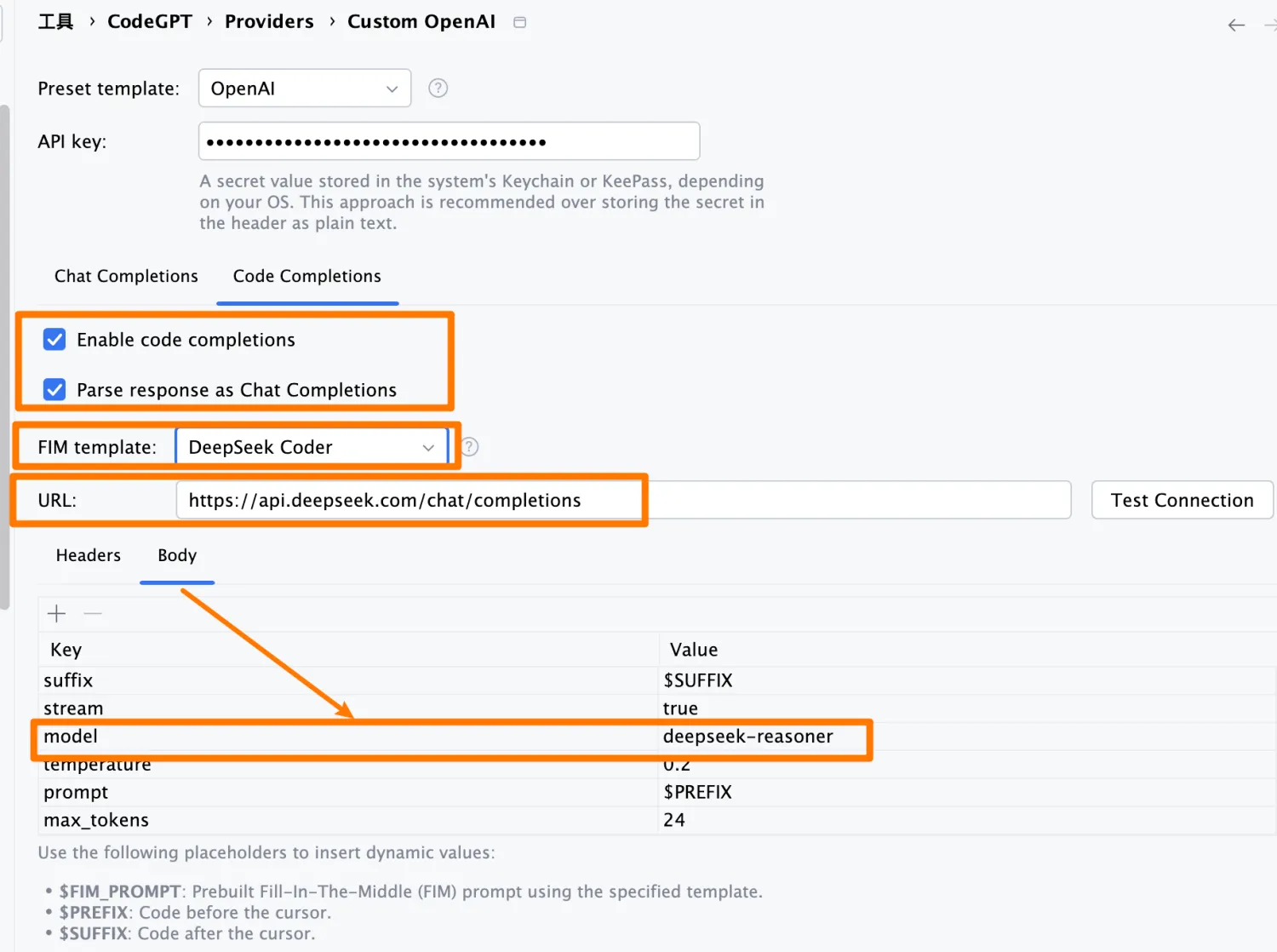This screenshot has width=1277, height=952.
Task: Switch to the Chat Completions tab
Action: click(x=126, y=276)
